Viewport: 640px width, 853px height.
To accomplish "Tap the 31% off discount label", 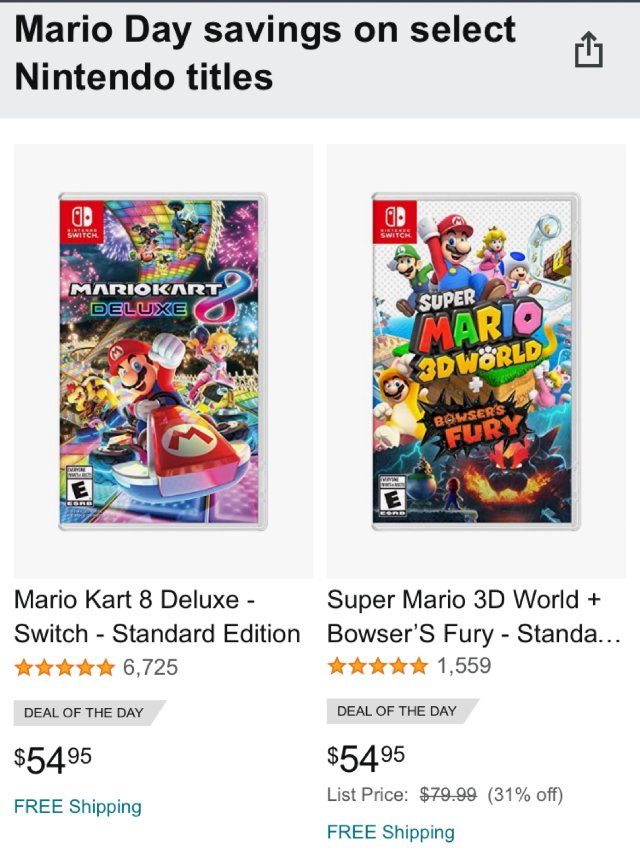I will (x=525, y=795).
